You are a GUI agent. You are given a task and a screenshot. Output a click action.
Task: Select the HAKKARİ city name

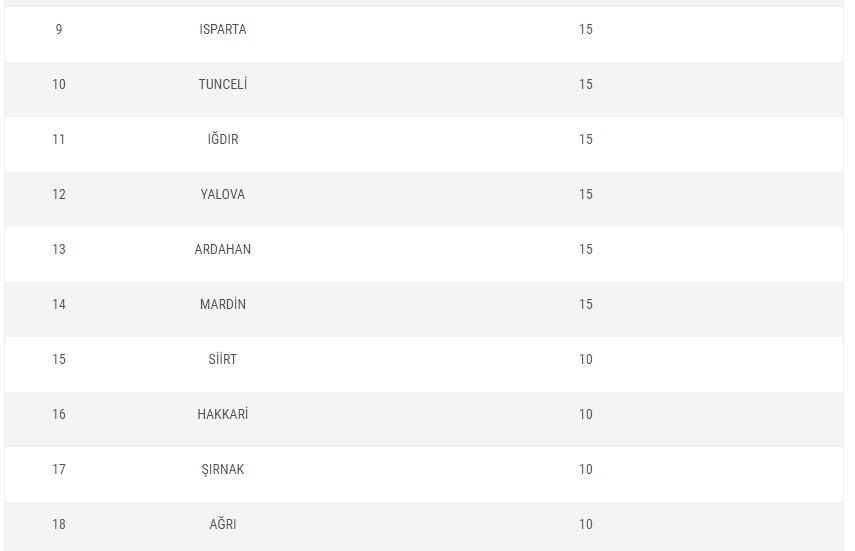(x=222, y=415)
